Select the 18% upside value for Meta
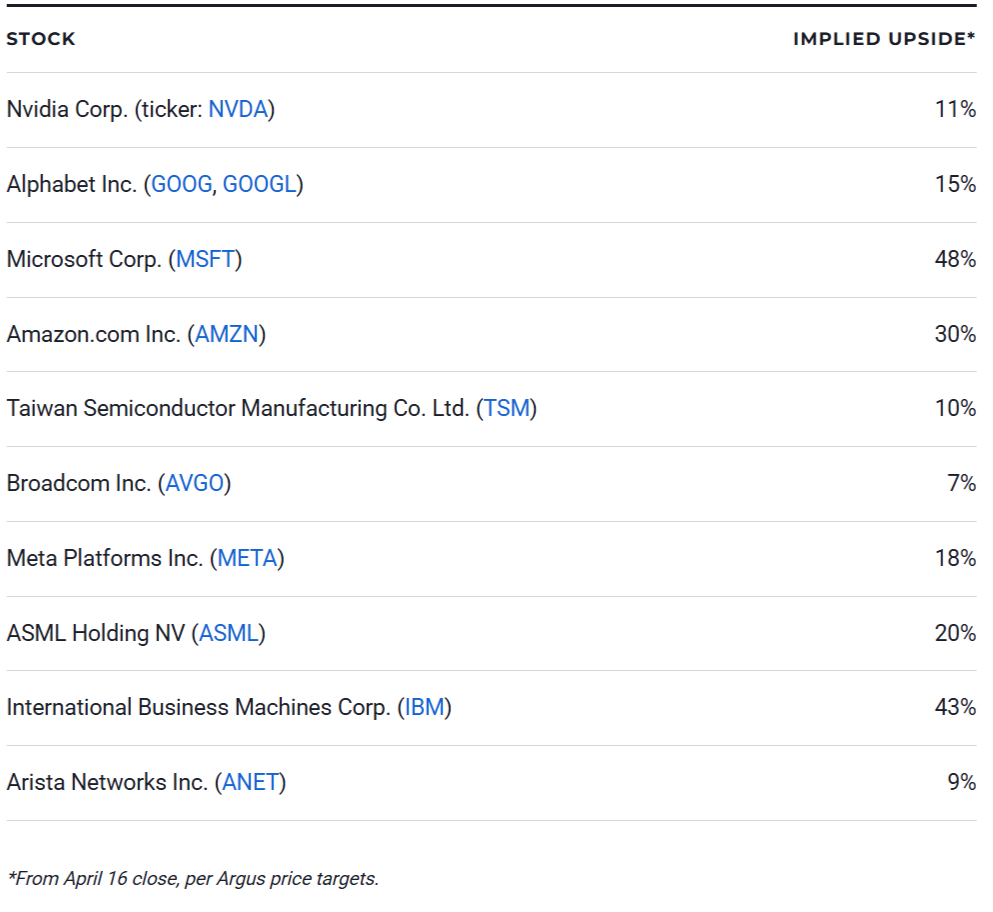Image resolution: width=993 pixels, height=912 pixels. 956,558
